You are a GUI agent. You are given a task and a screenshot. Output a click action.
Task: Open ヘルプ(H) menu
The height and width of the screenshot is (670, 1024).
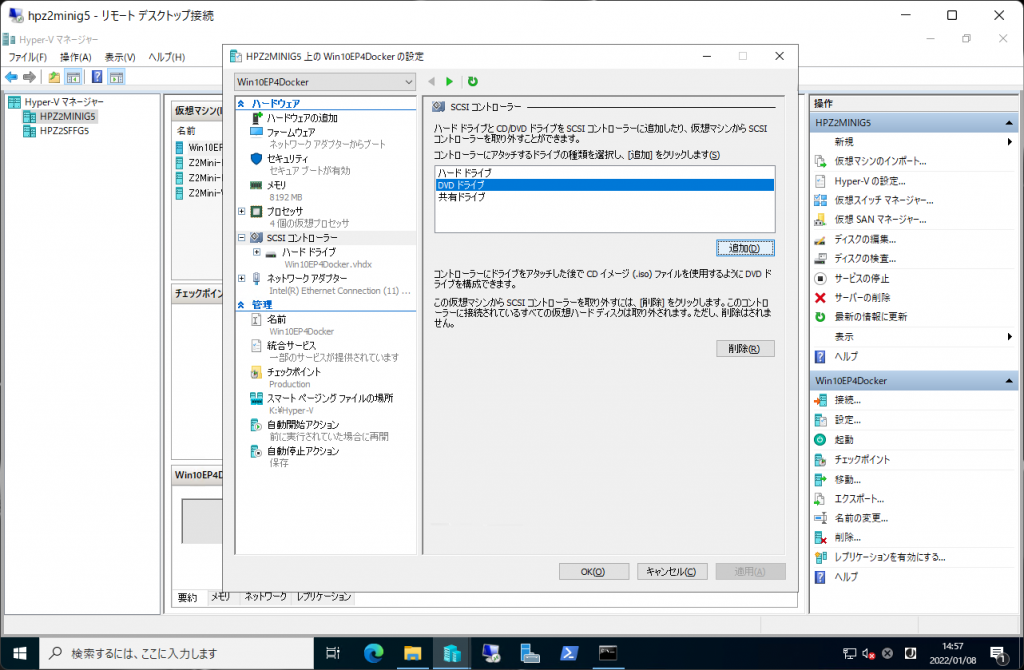167,57
